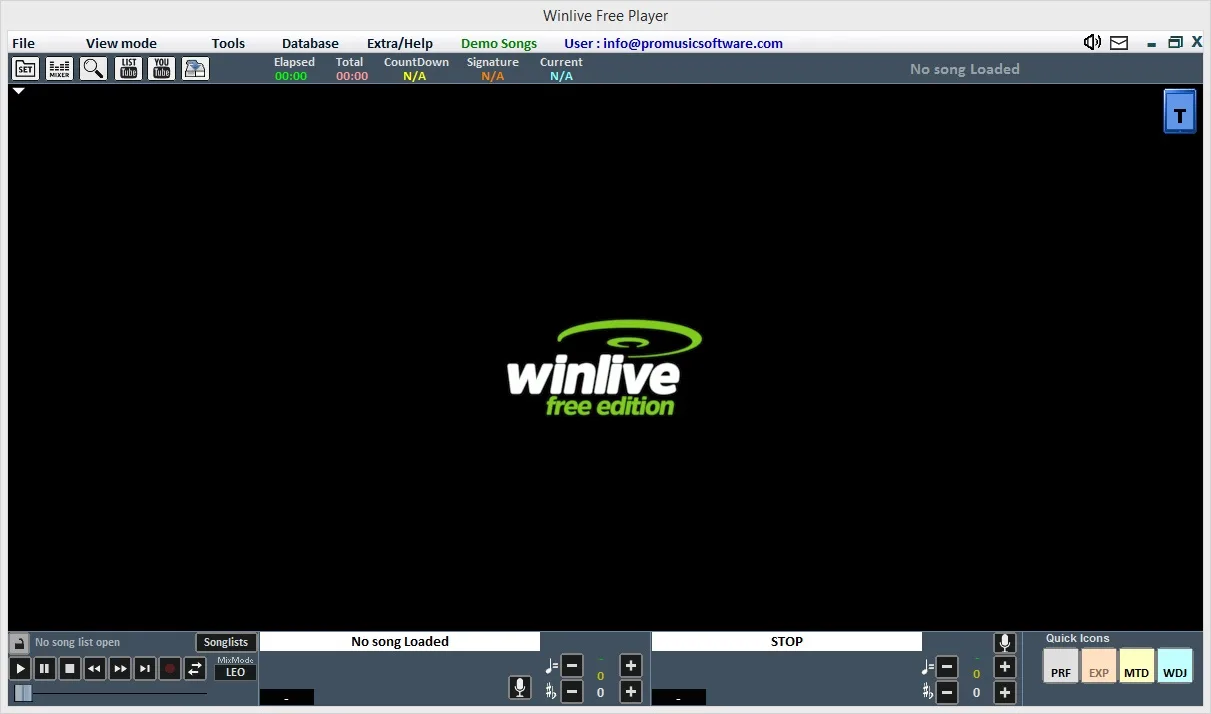Click the left 'No song Loaded' title field
Image resolution: width=1211 pixels, height=714 pixels.
click(x=400, y=642)
